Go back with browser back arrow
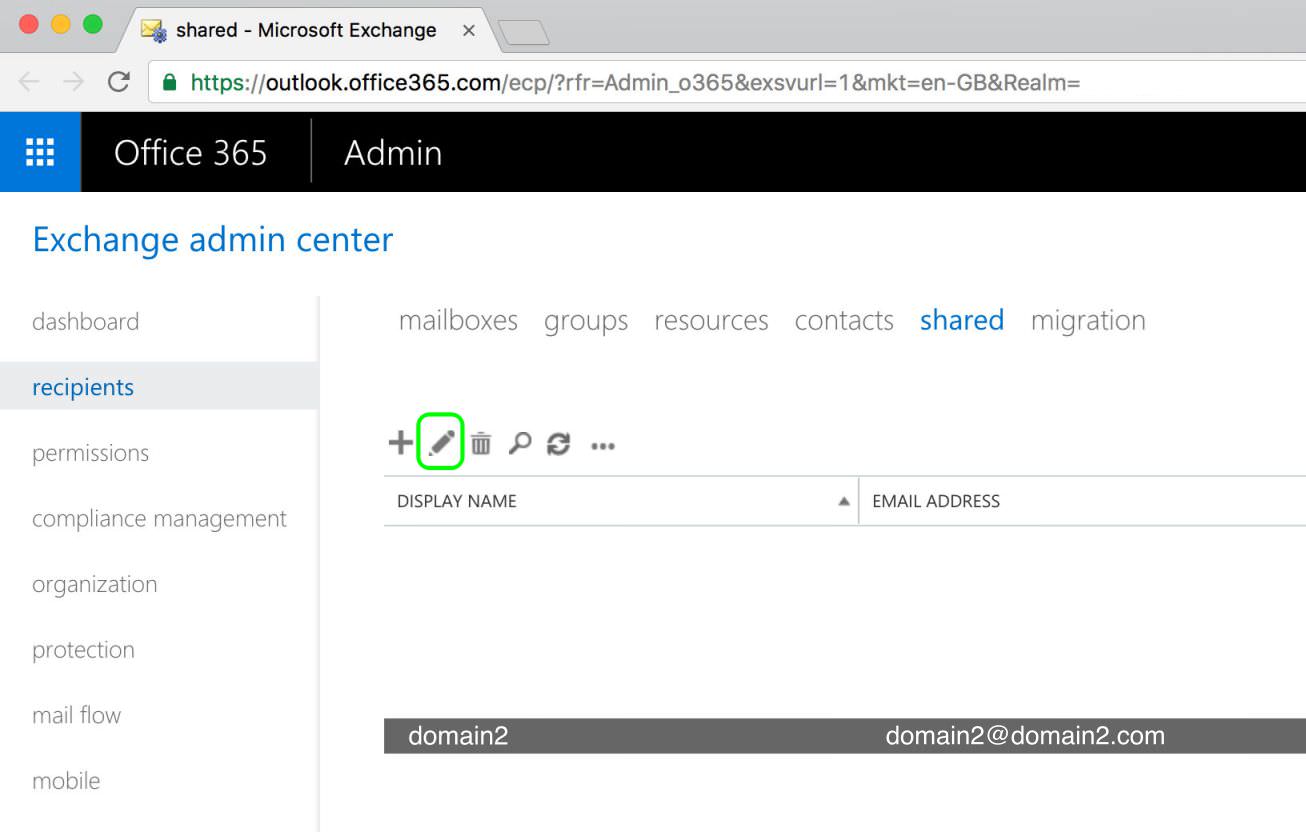 tap(28, 82)
